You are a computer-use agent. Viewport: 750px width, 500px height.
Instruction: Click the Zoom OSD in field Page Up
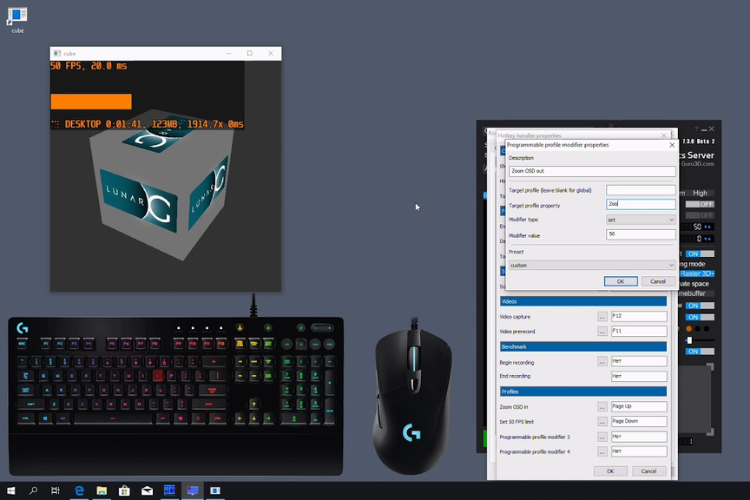[x=639, y=406]
